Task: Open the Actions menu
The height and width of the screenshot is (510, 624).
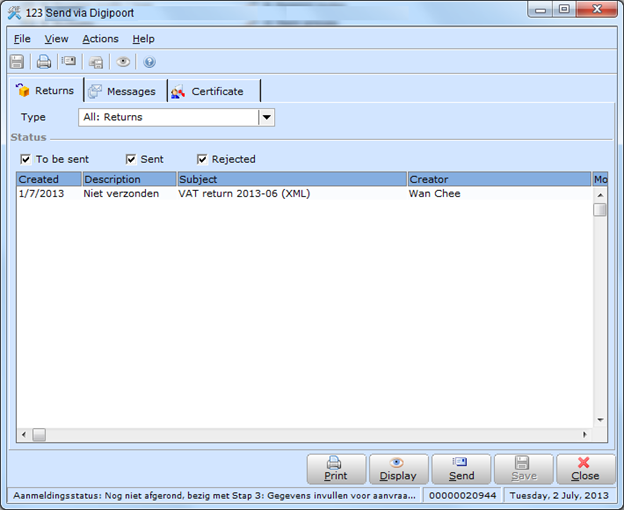Action: pos(100,39)
